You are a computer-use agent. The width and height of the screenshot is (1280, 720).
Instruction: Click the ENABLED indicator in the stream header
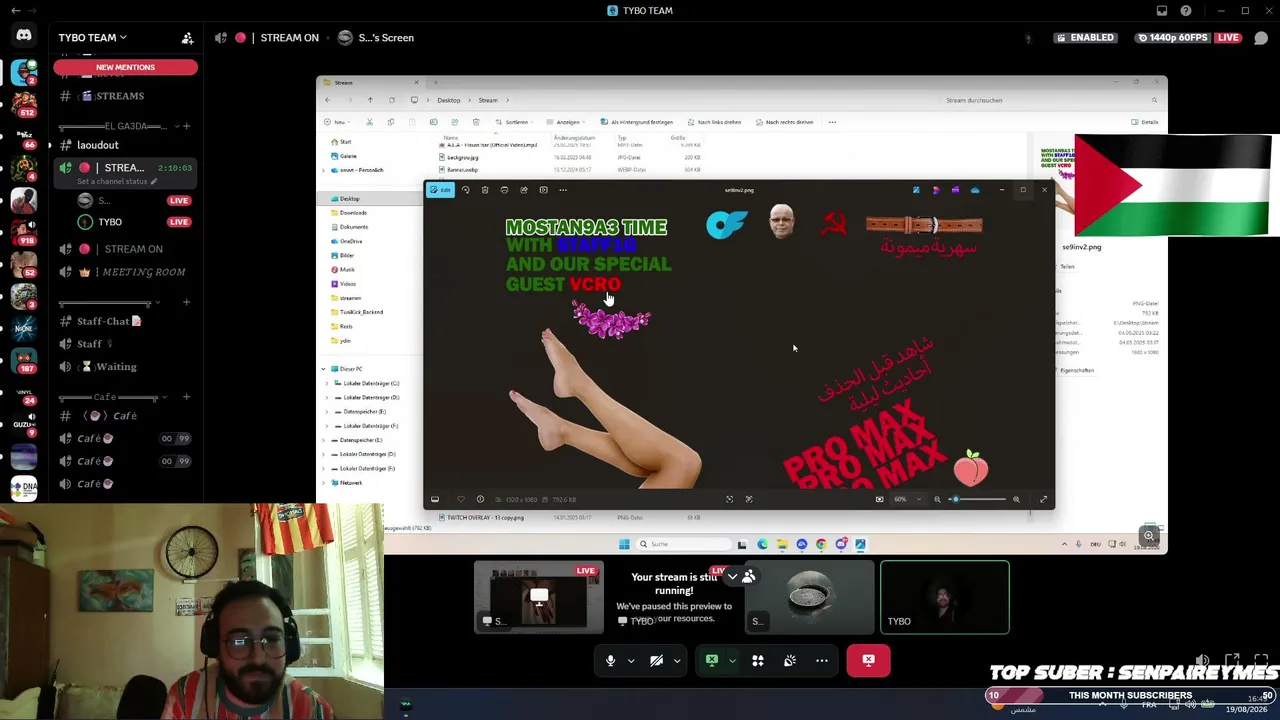(1085, 38)
